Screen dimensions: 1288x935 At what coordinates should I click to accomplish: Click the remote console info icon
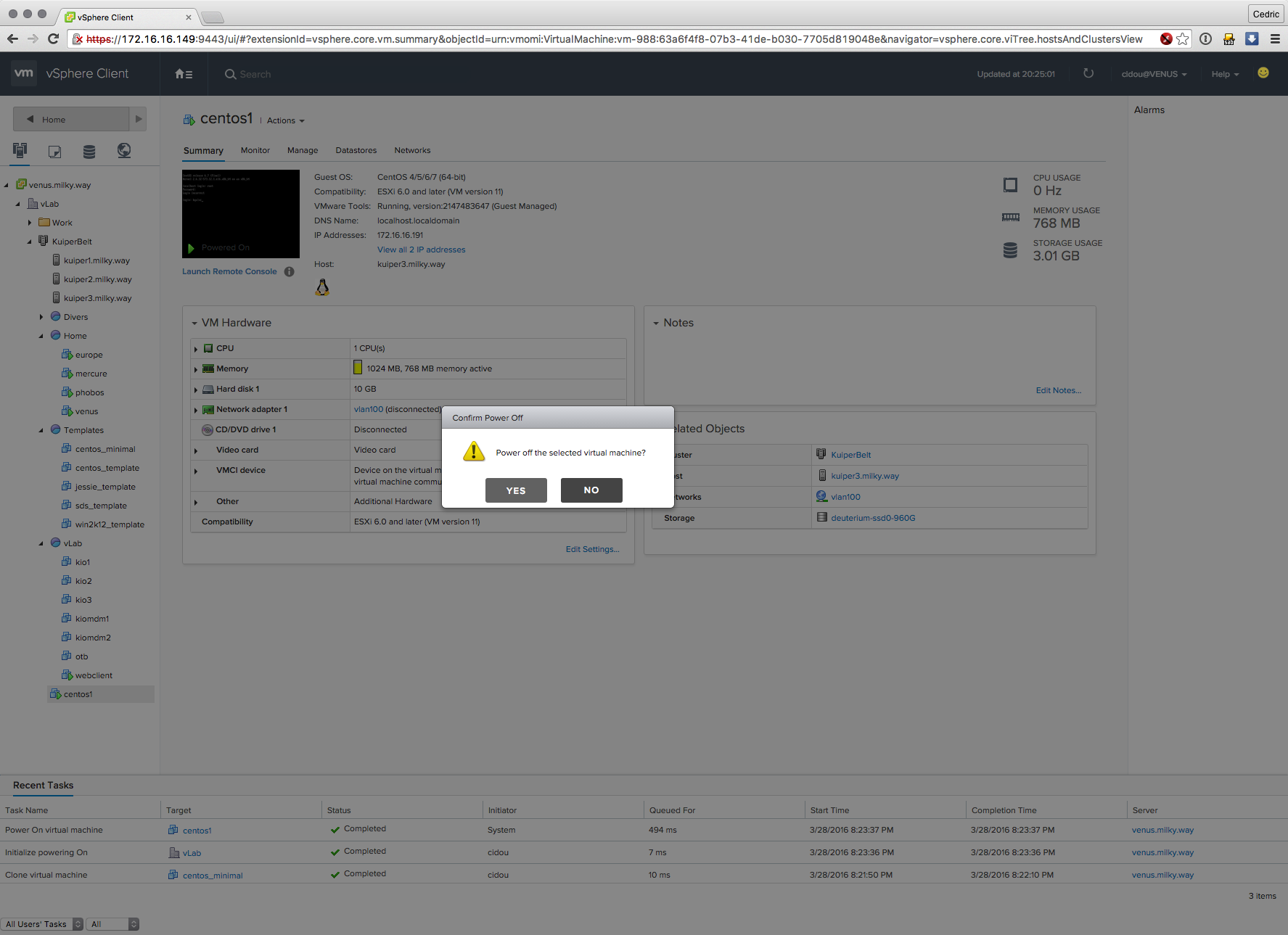click(289, 271)
